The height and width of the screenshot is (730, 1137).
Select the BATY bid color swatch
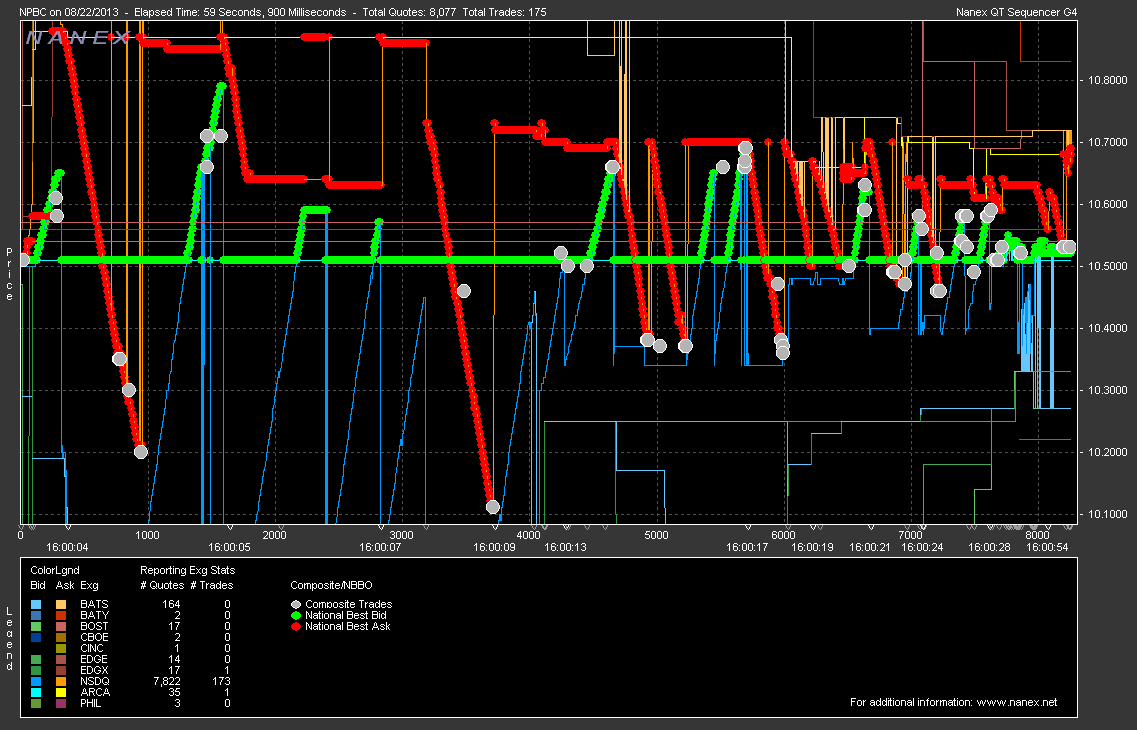[x=36, y=615]
